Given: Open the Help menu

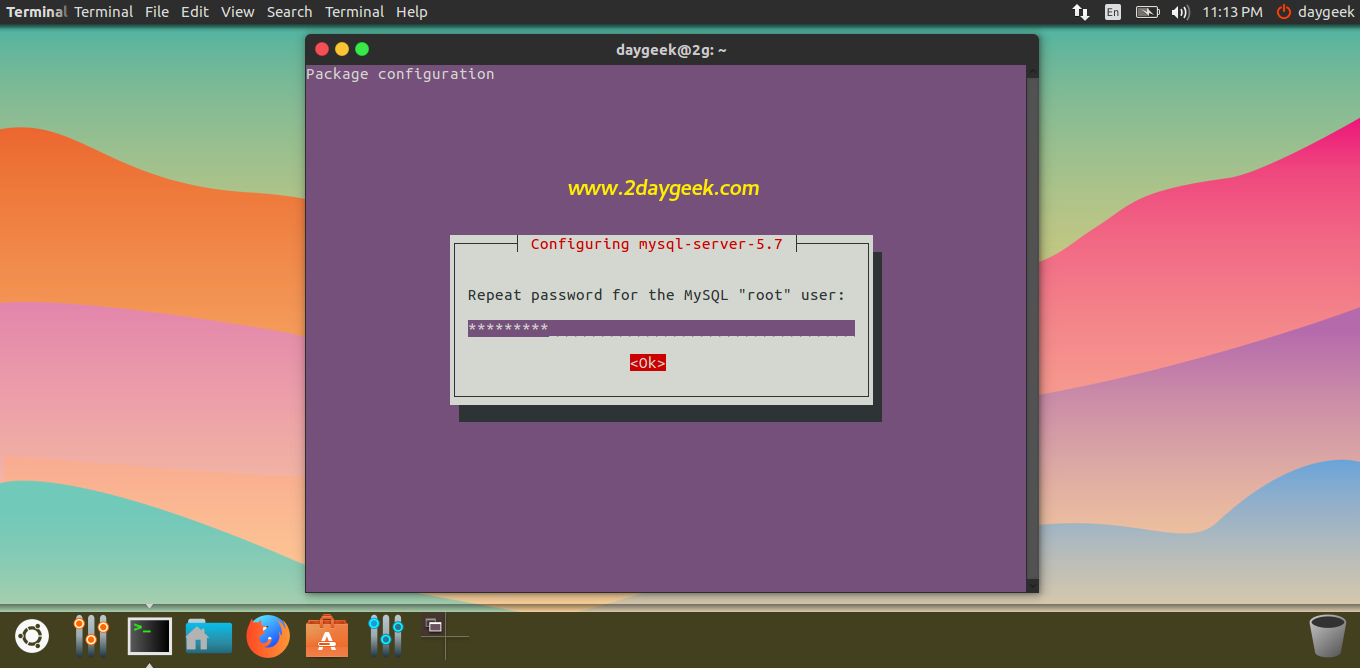Looking at the screenshot, I should point(412,12).
